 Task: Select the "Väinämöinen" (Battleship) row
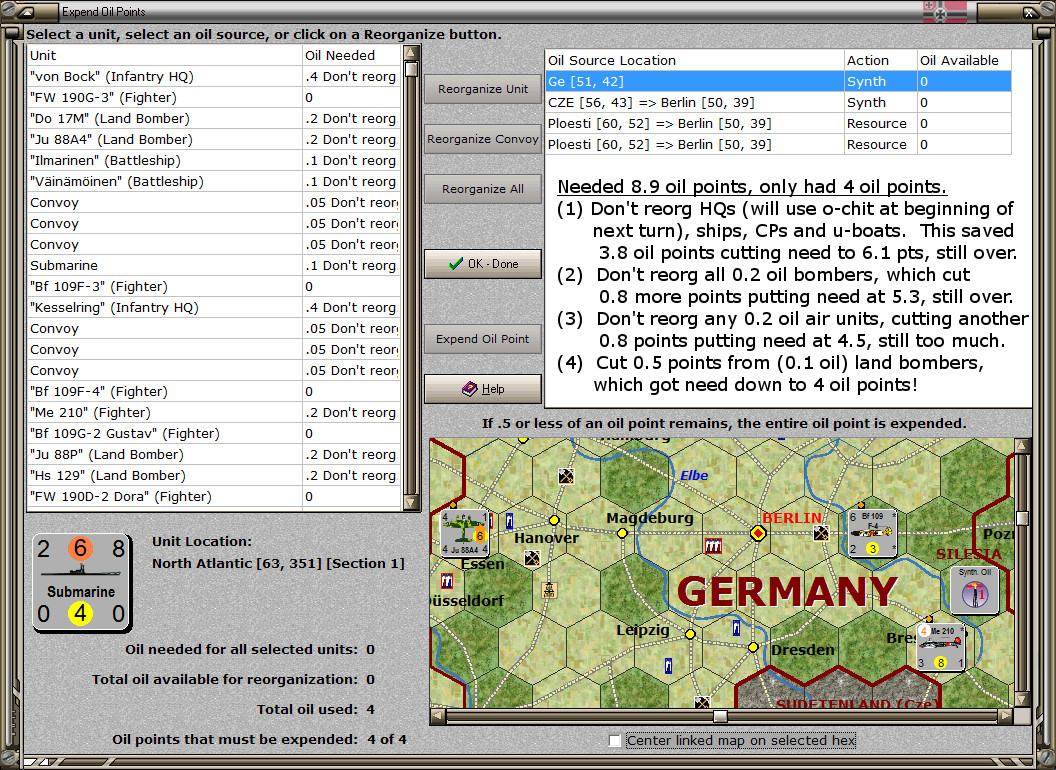pyautogui.click(x=214, y=181)
